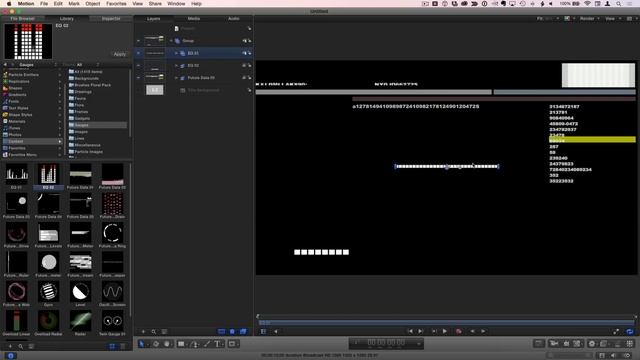Toggle visibility checkbox of Future Data 09 layer
This screenshot has width=640, height=360.
click(138, 78)
